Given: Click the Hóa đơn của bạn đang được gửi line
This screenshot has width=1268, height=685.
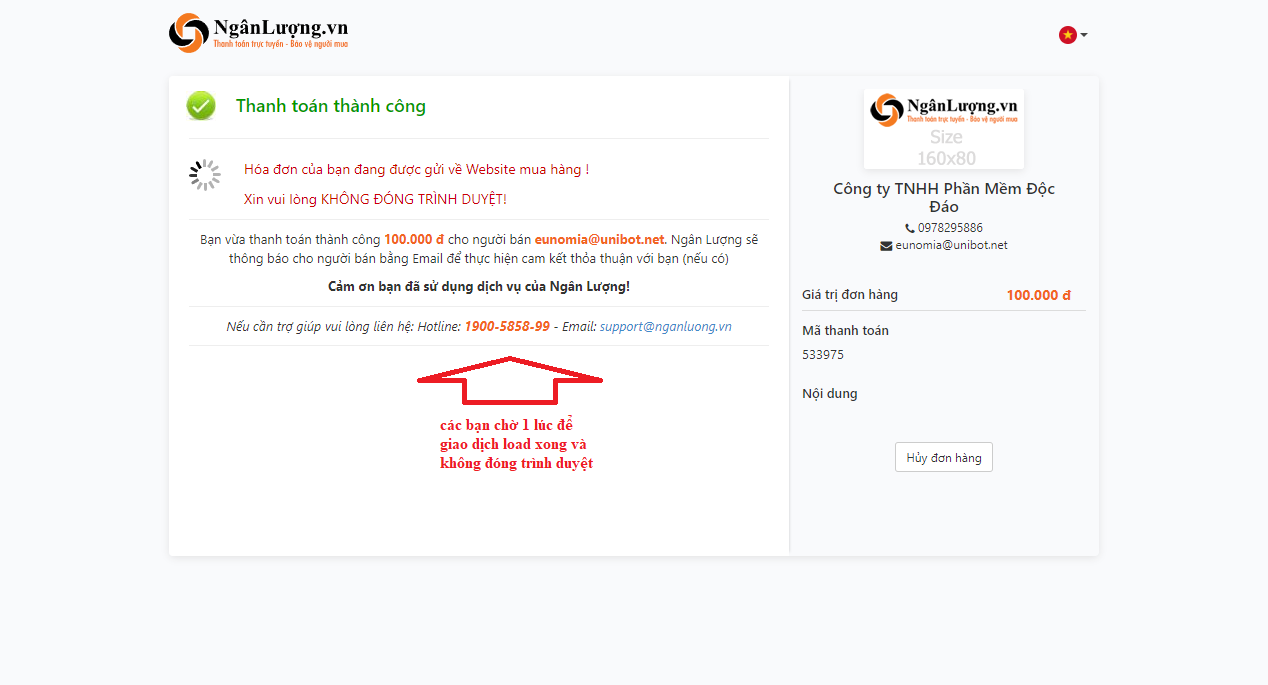Looking at the screenshot, I should [417, 170].
